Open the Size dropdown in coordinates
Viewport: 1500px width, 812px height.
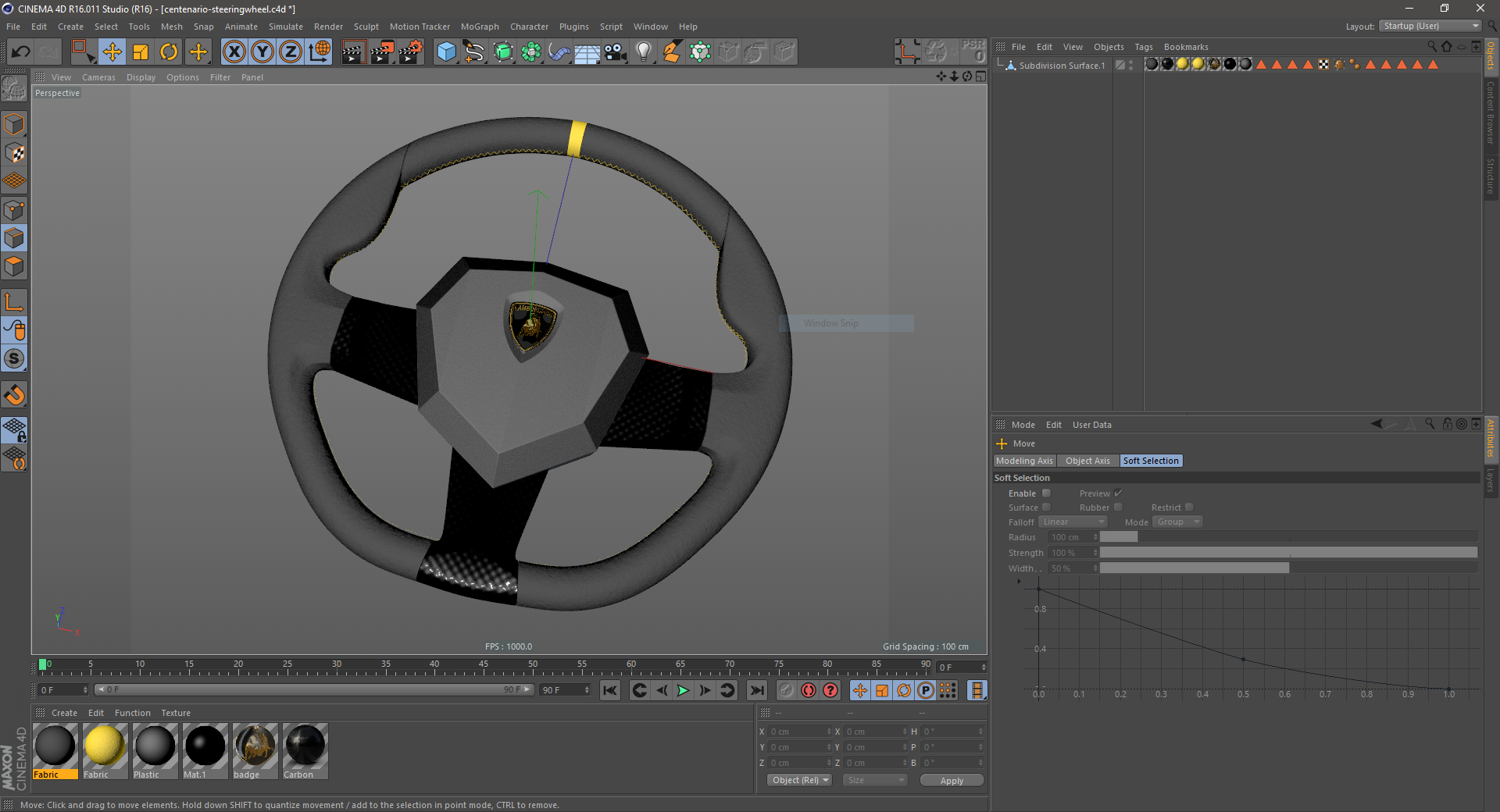[x=875, y=780]
